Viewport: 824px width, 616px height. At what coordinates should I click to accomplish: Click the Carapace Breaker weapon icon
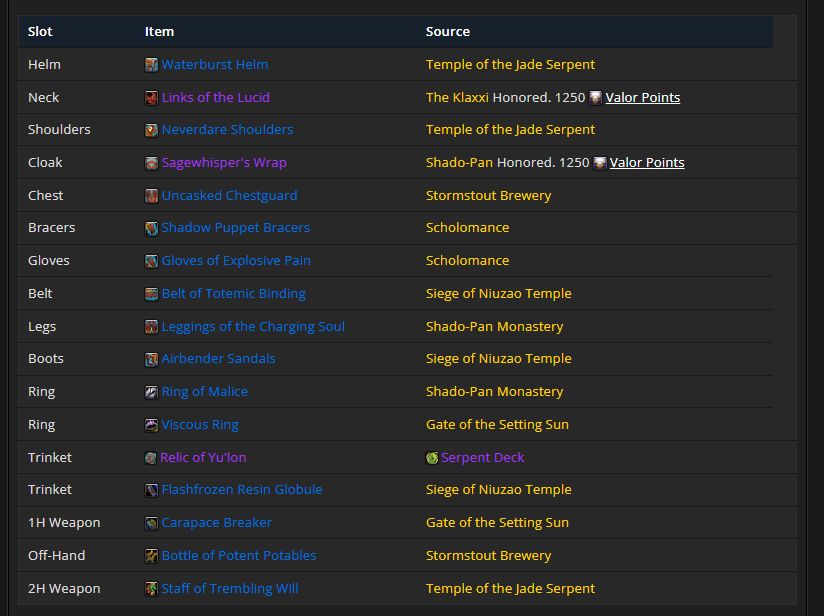point(151,523)
